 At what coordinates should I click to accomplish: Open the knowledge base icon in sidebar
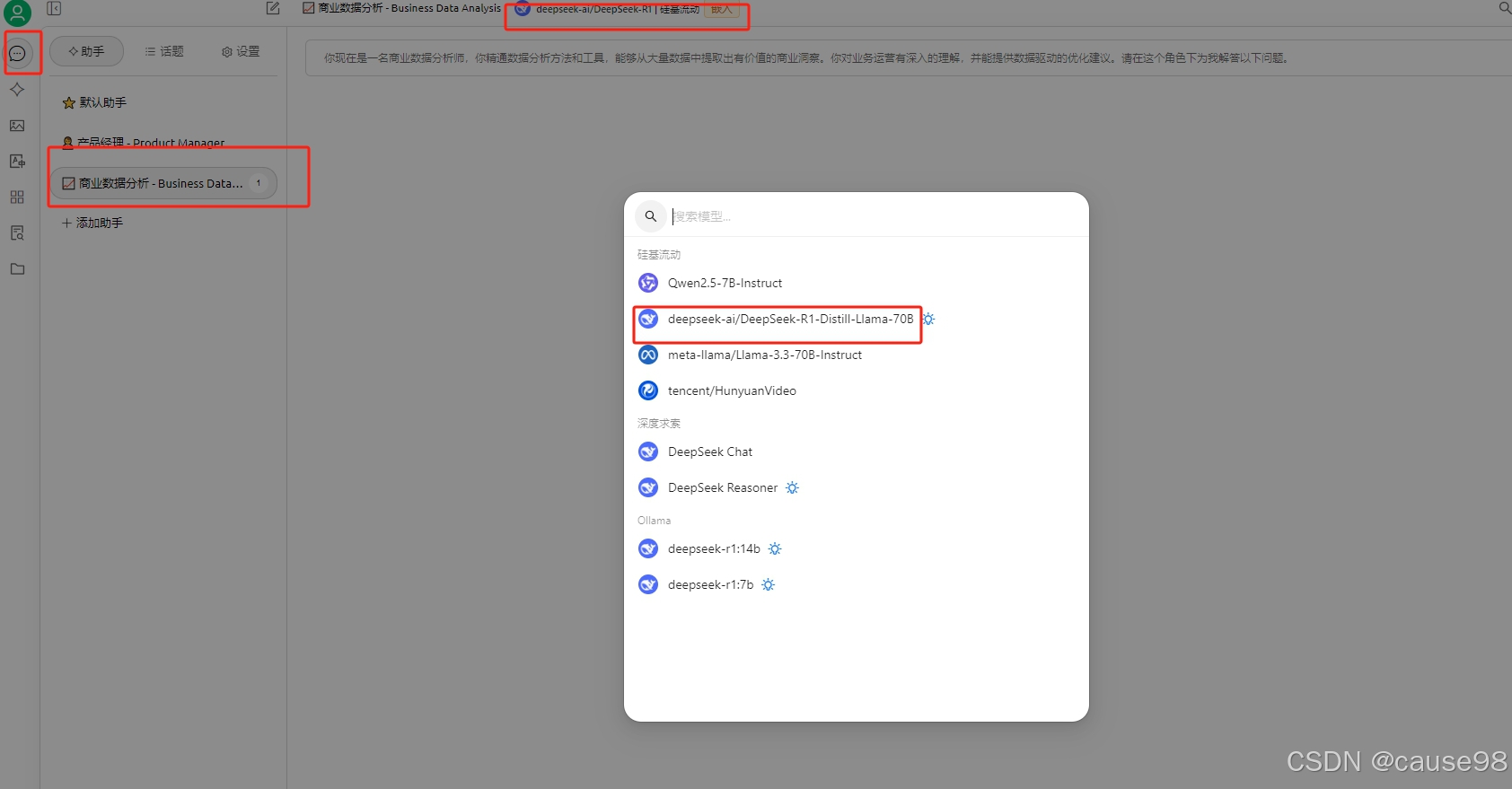click(17, 233)
